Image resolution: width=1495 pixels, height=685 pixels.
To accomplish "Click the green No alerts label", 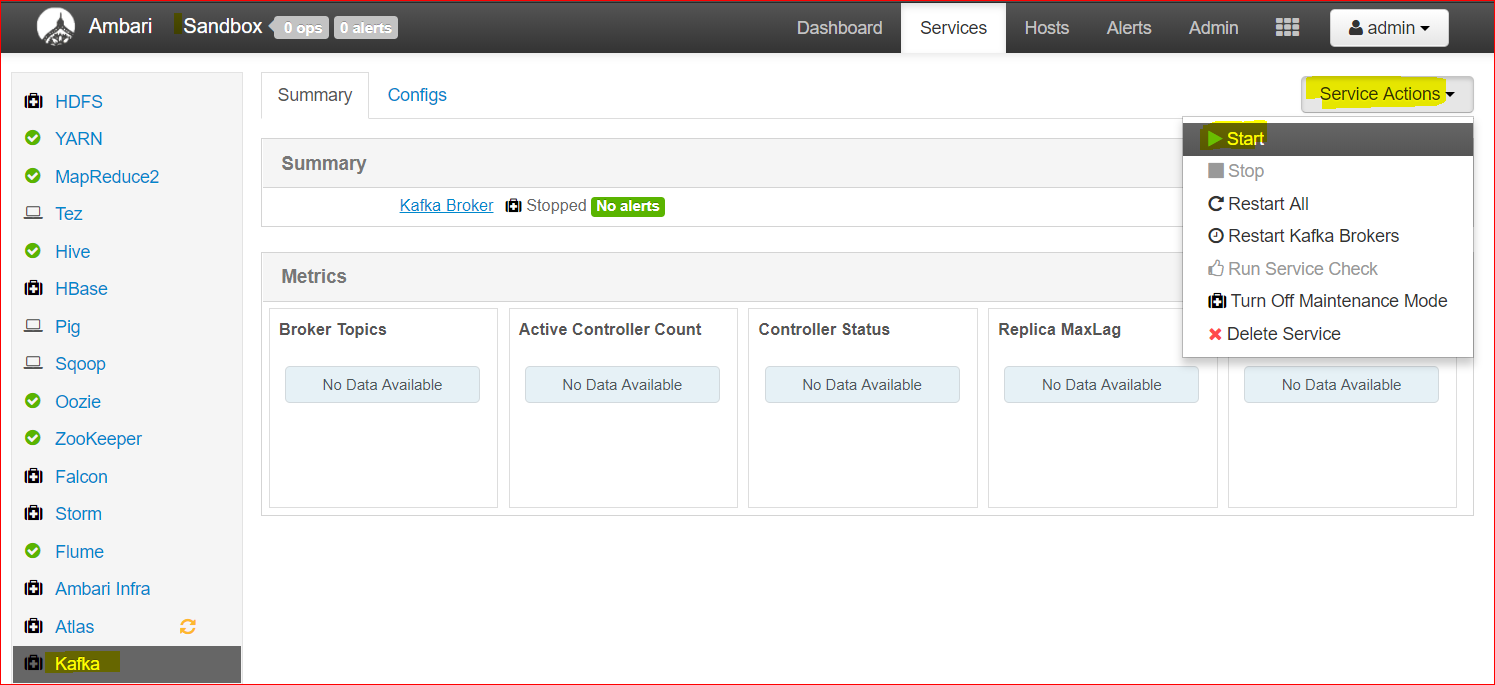I will point(628,206).
